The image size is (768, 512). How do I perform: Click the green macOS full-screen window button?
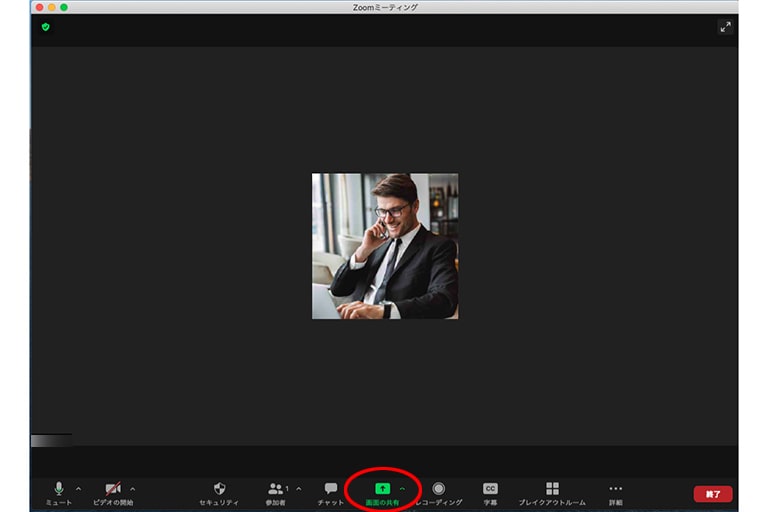[x=64, y=7]
